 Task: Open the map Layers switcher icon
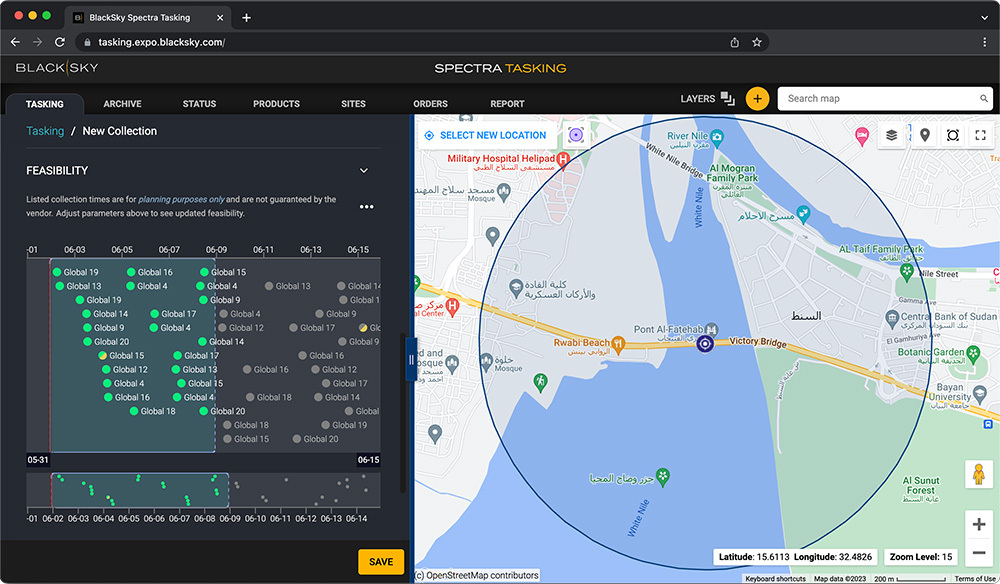pos(892,135)
